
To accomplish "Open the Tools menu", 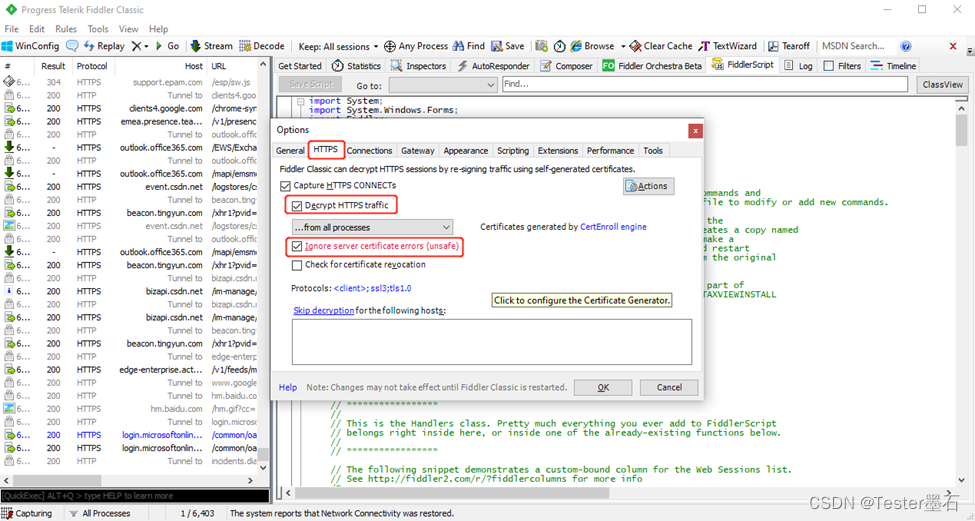I will tap(98, 29).
